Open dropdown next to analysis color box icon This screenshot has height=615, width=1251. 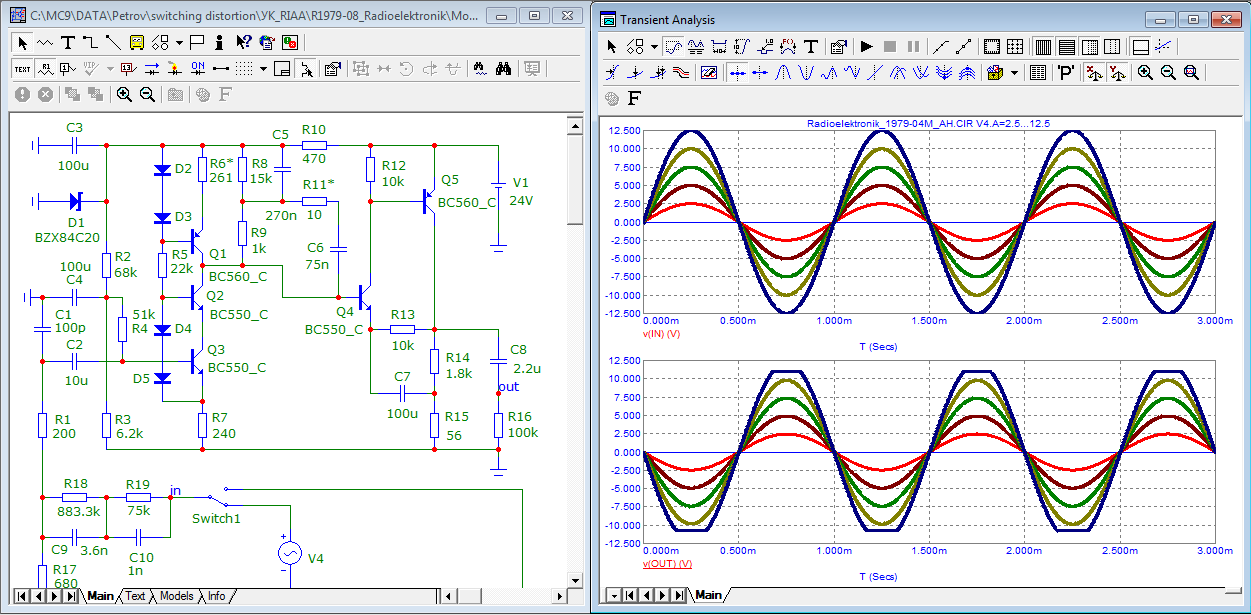(x=1014, y=73)
